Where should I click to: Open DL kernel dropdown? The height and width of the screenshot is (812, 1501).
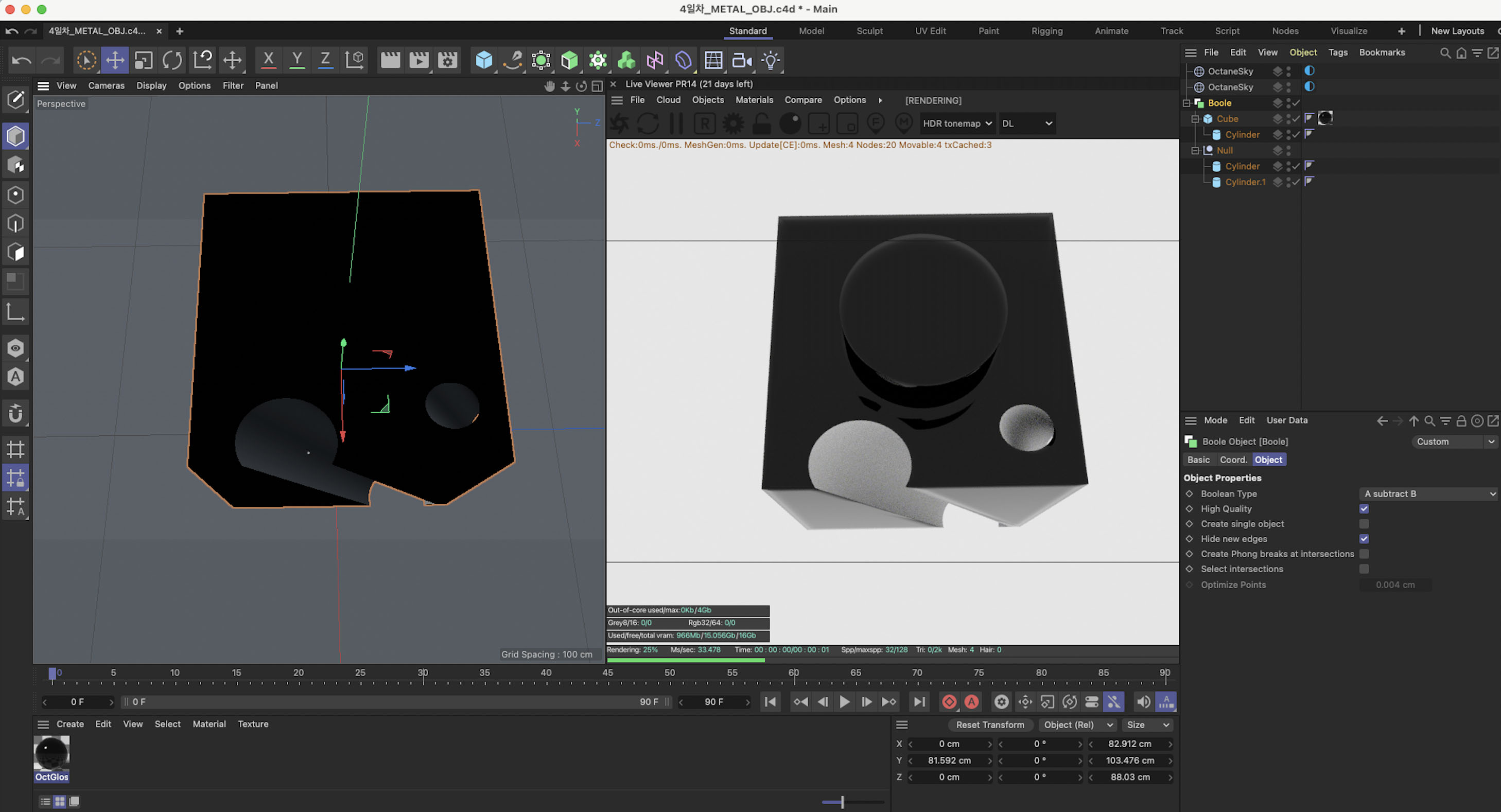[1027, 123]
